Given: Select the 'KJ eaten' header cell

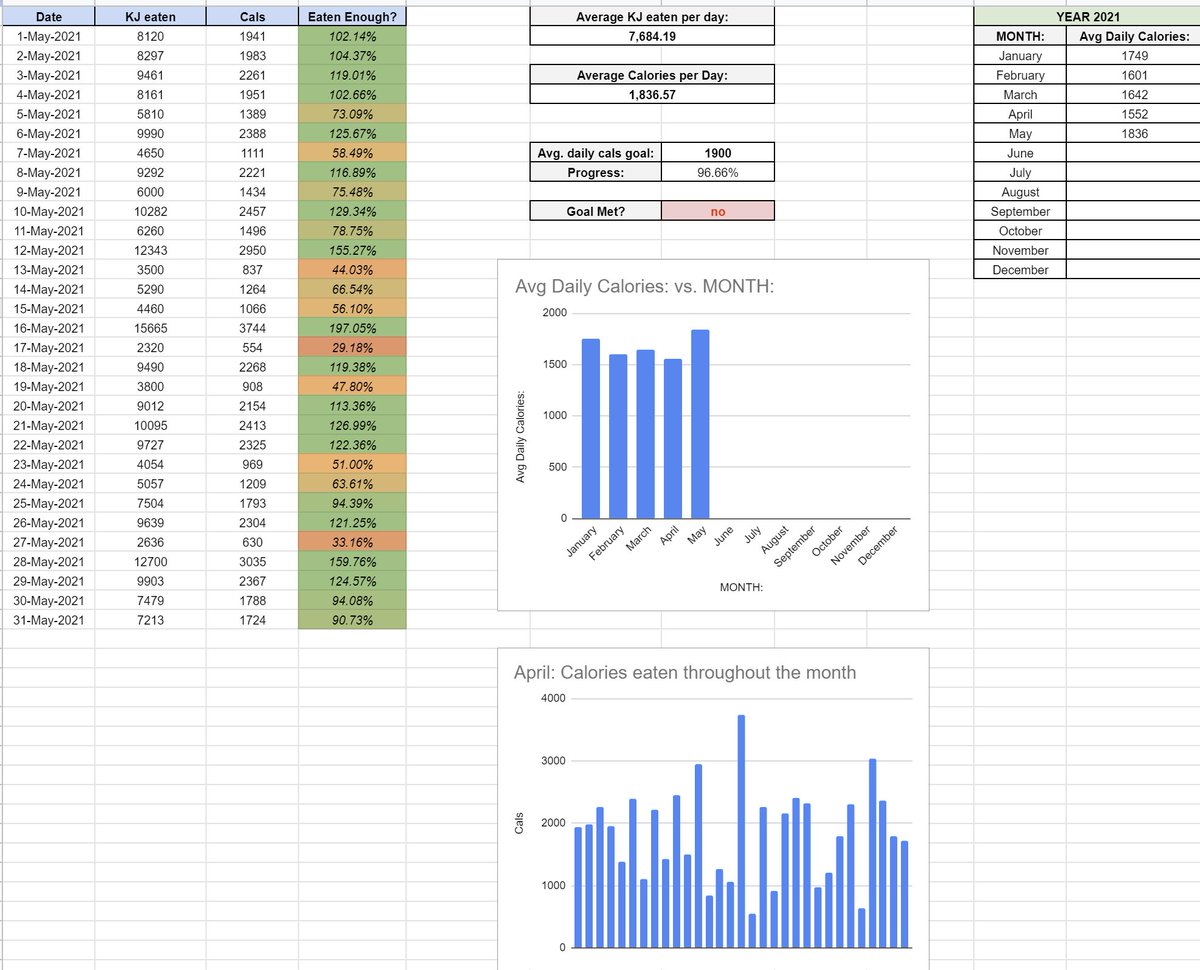Looking at the screenshot, I should (150, 16).
